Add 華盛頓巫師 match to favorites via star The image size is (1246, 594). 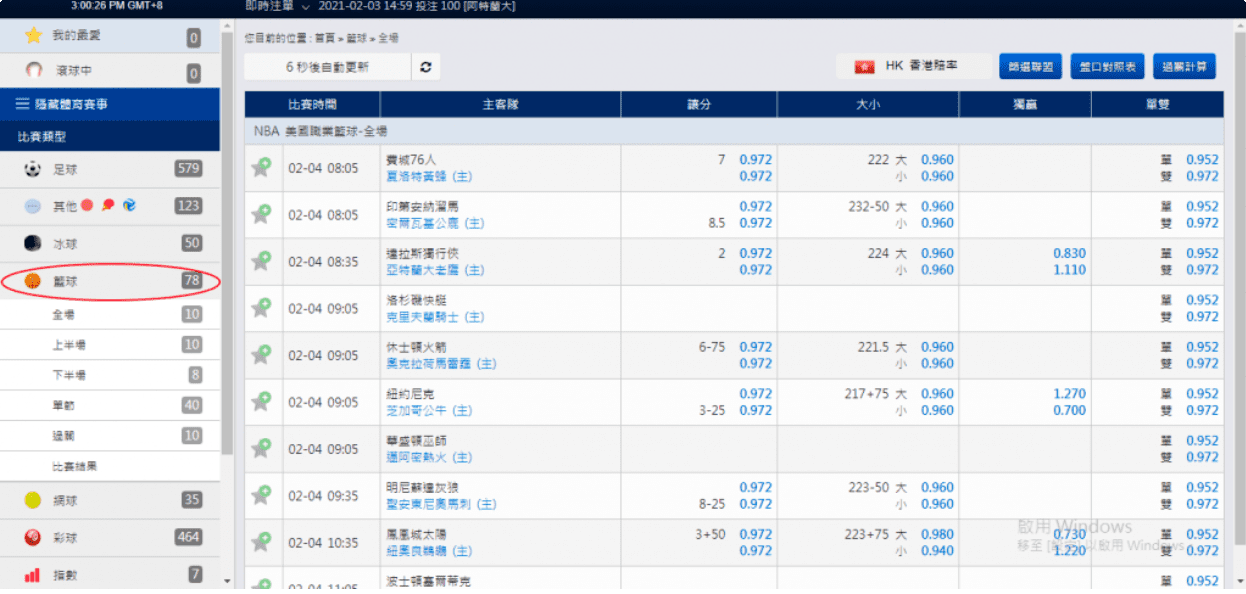262,448
